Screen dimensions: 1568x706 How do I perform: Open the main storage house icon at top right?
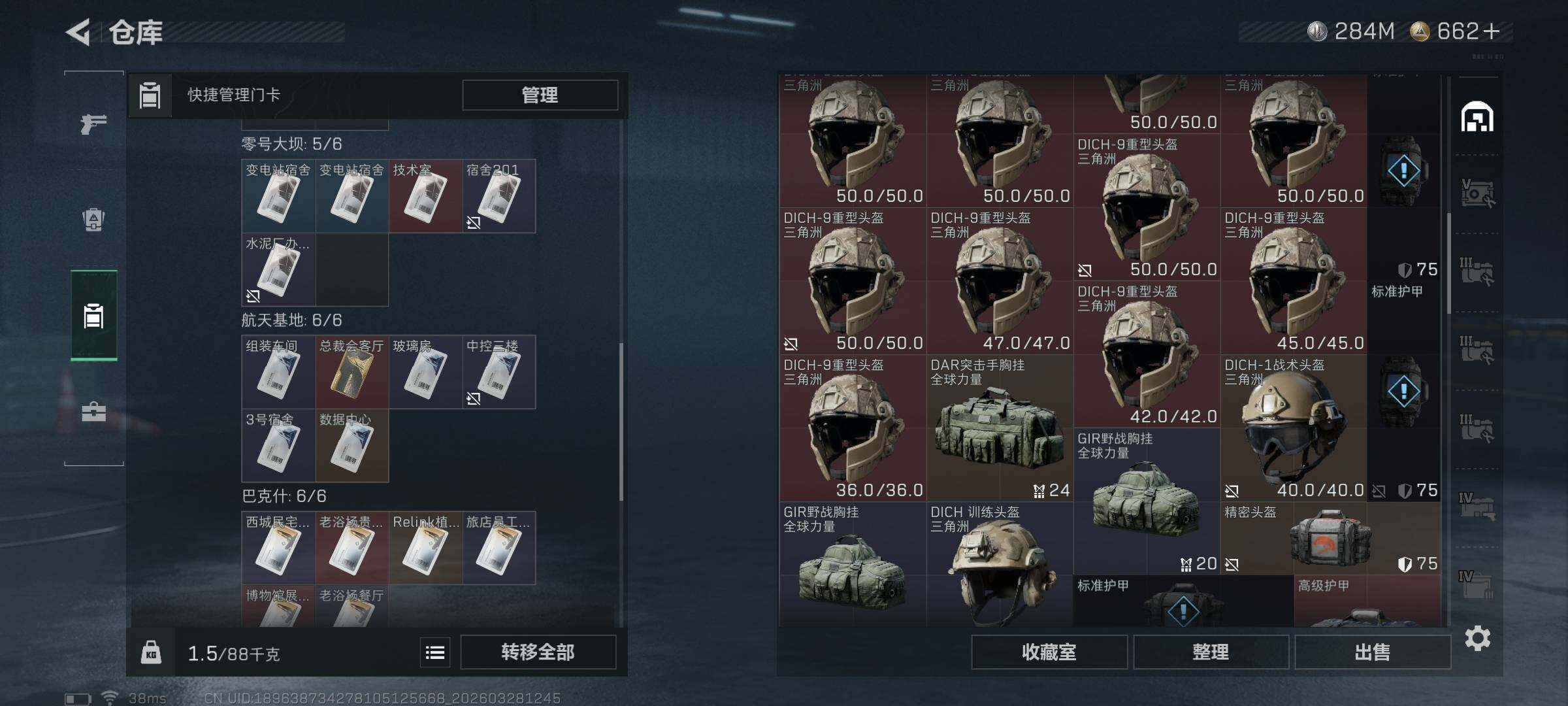(x=1477, y=117)
